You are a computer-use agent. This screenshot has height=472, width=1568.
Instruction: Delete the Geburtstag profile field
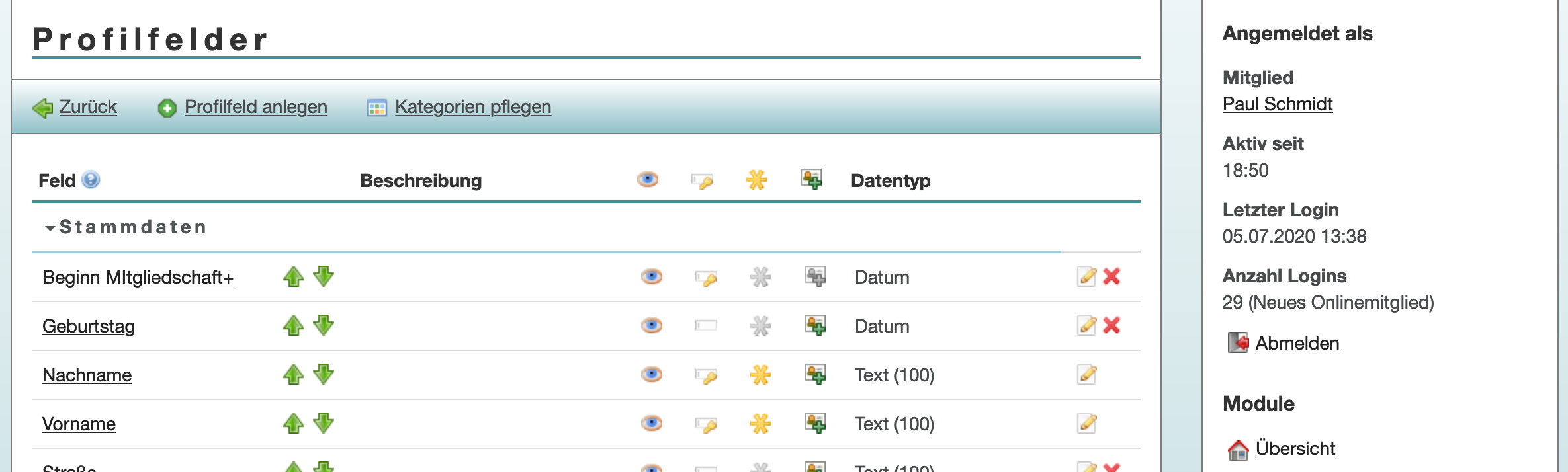tap(1111, 325)
